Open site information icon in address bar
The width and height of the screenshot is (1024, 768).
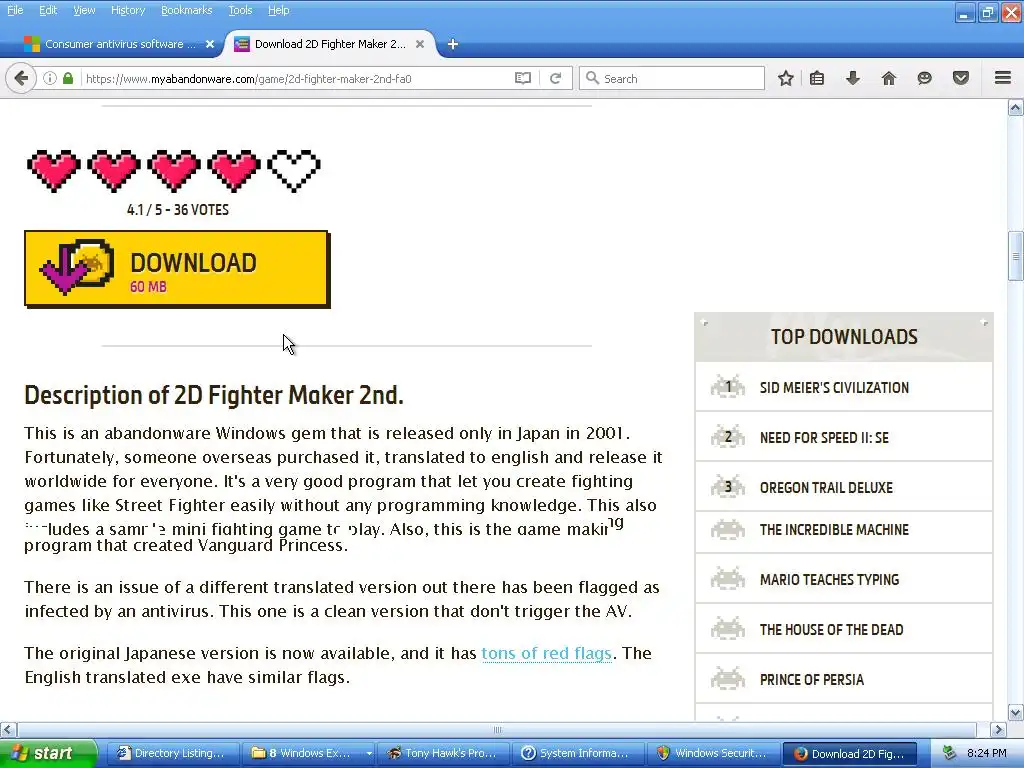pyautogui.click(x=50, y=78)
